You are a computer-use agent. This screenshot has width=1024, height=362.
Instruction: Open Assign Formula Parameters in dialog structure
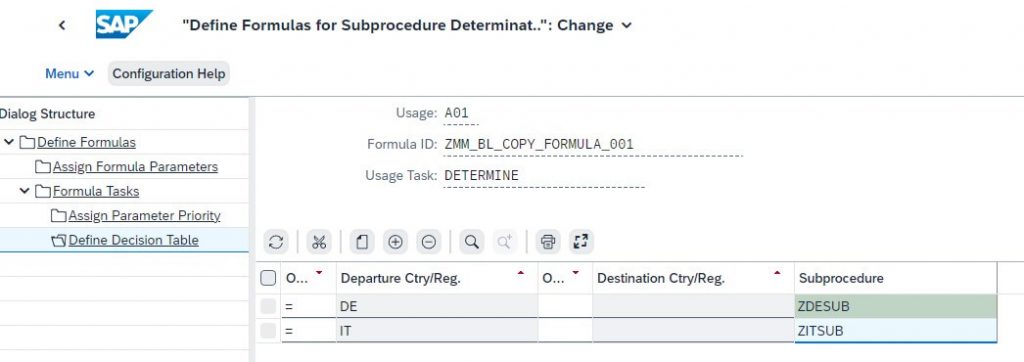pos(135,167)
